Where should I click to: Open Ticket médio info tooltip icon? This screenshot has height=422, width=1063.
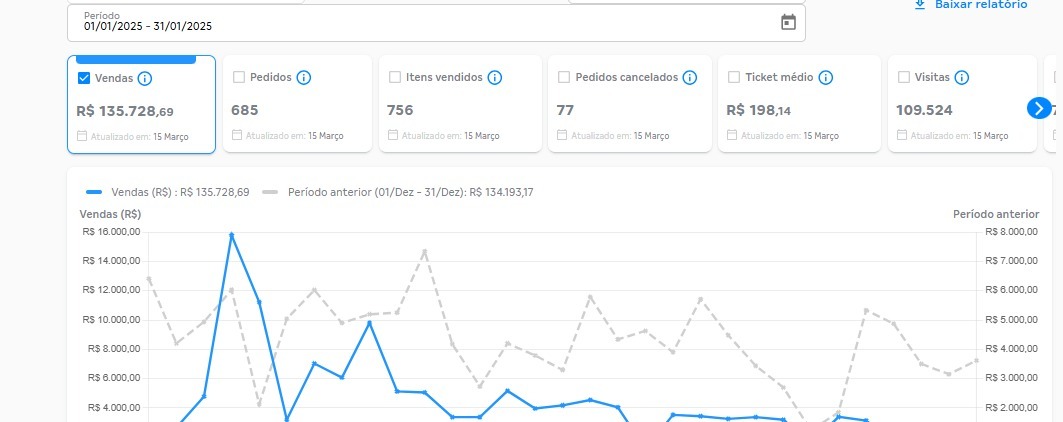[826, 77]
